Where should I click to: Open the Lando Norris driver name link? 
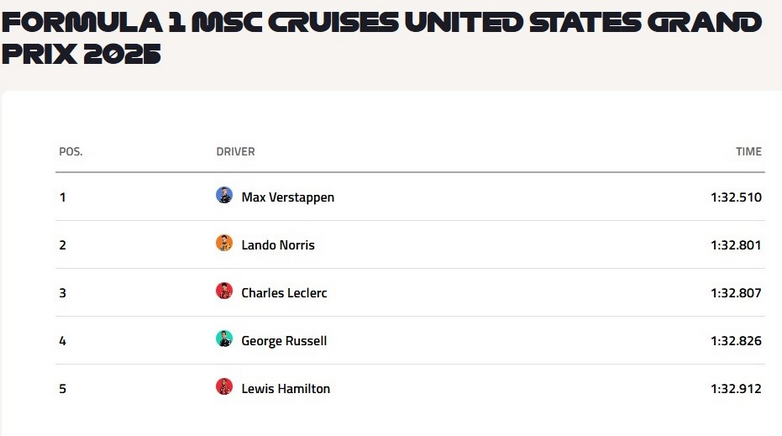tap(278, 245)
